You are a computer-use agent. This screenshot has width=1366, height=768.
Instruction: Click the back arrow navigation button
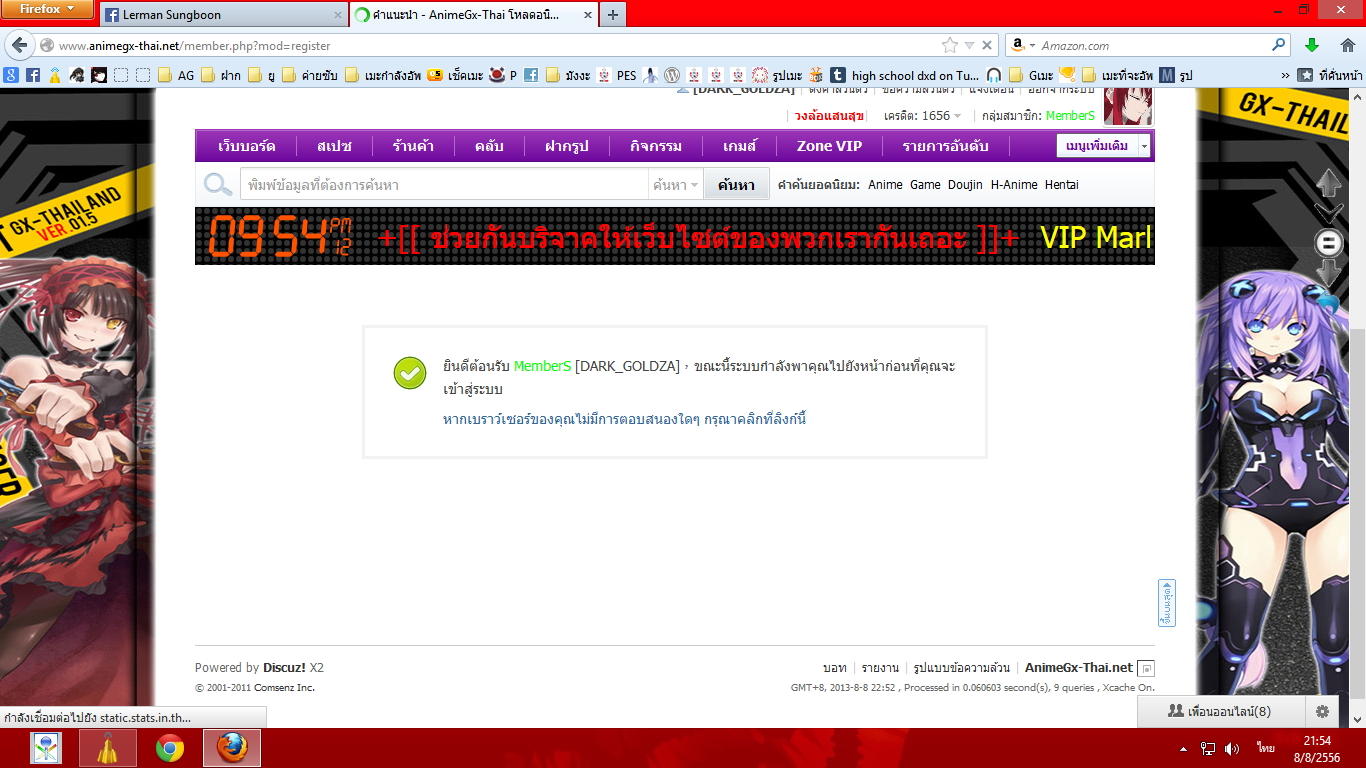[x=20, y=45]
